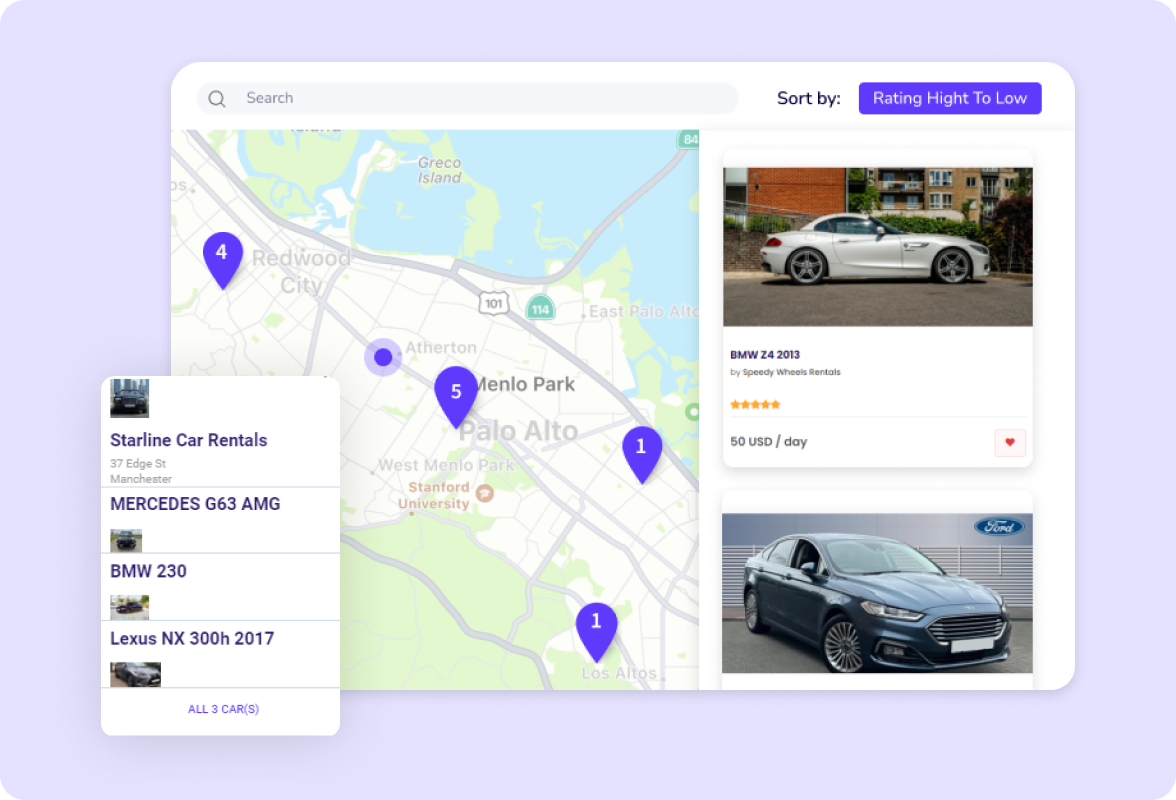Click marker 1 southeast of Menlo Park
Screen dimensions: 1176x800
(641, 449)
